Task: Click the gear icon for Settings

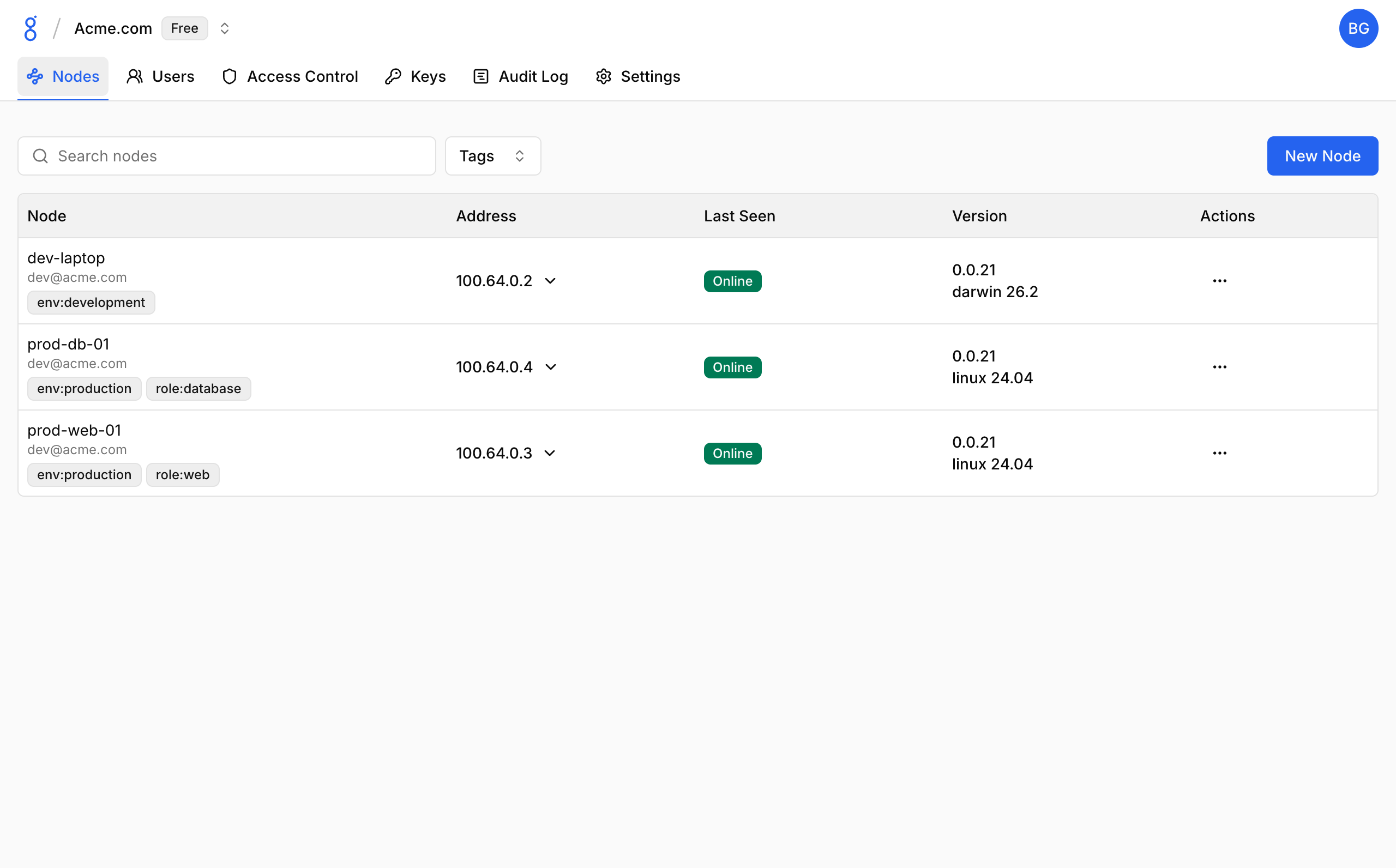Action: pos(603,76)
